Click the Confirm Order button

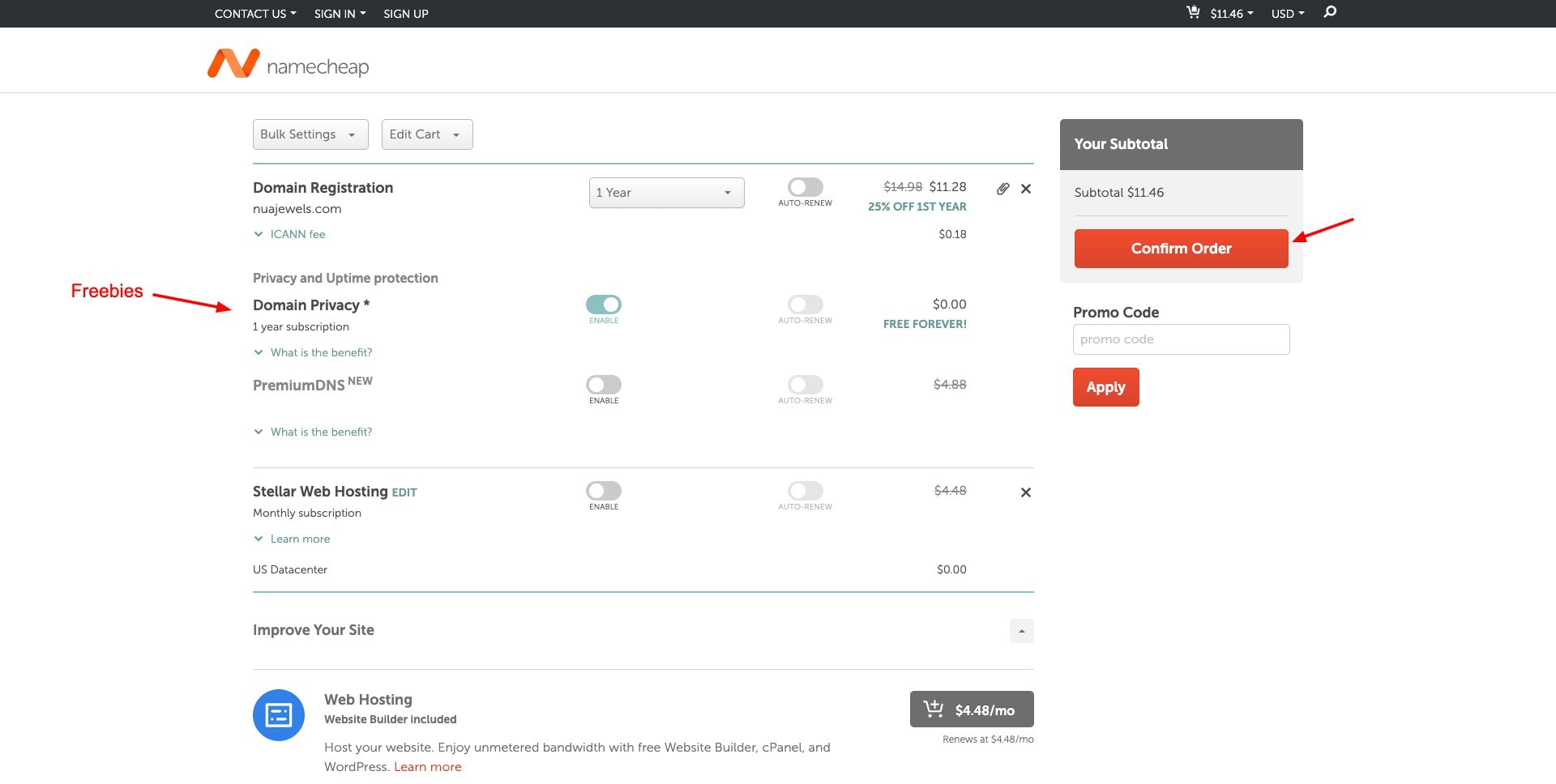pos(1181,249)
